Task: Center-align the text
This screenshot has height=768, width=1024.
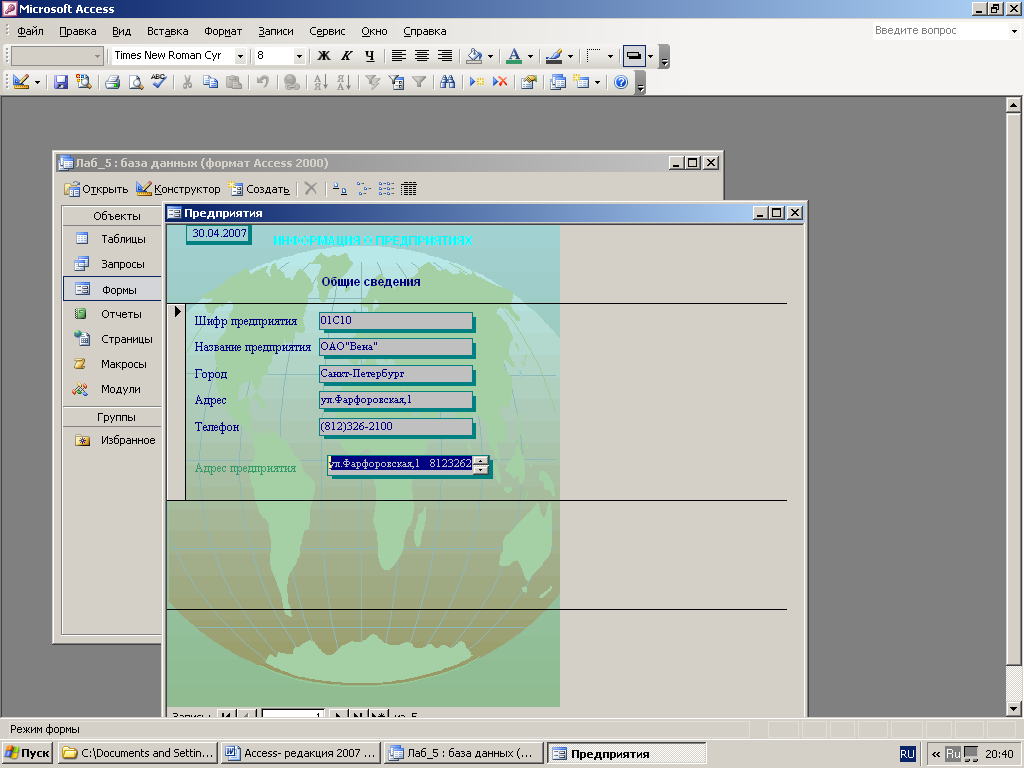Action: (x=421, y=56)
